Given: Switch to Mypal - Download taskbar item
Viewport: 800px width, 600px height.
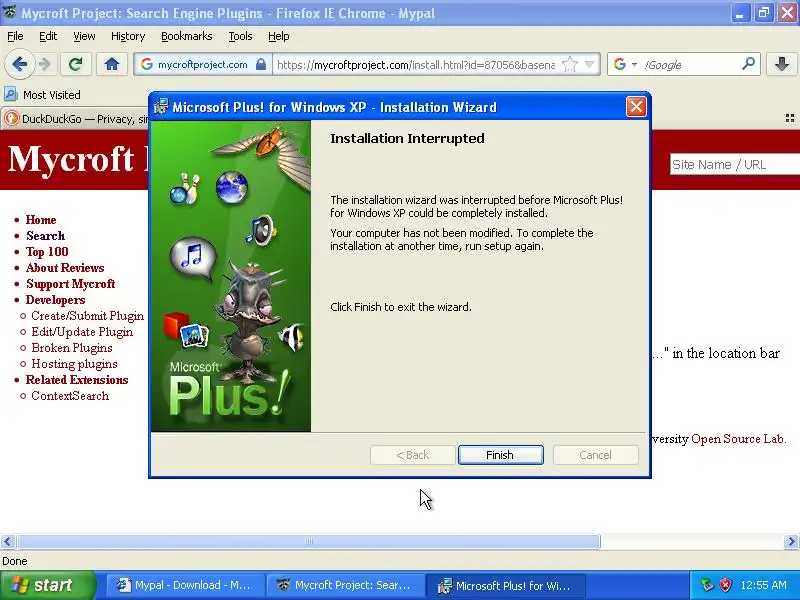Looking at the screenshot, I should coord(186,585).
